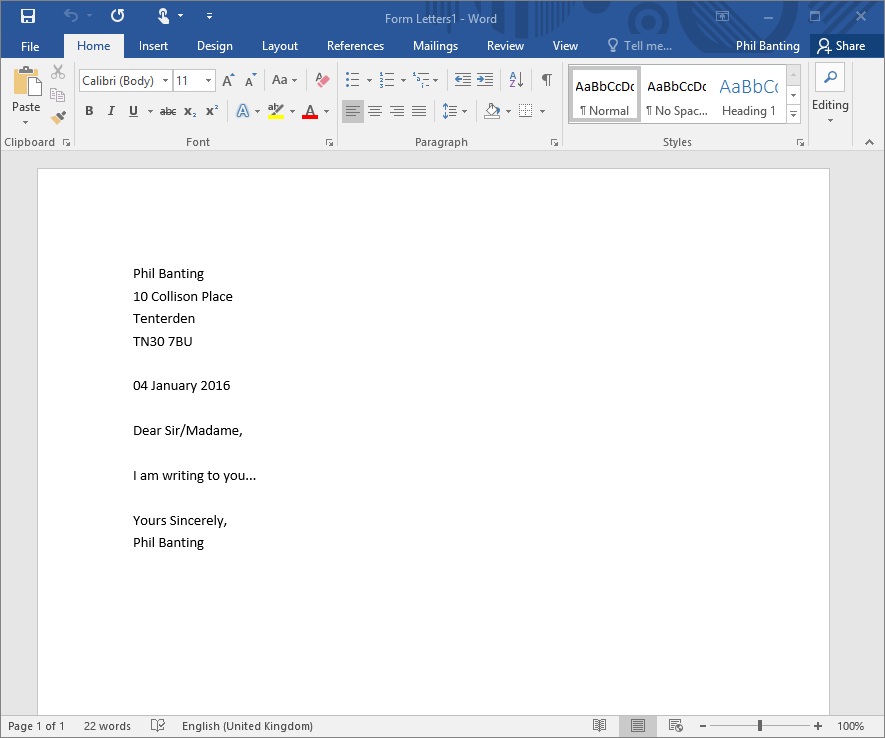
Task: Set align left paragraph alignment
Action: coord(353,111)
